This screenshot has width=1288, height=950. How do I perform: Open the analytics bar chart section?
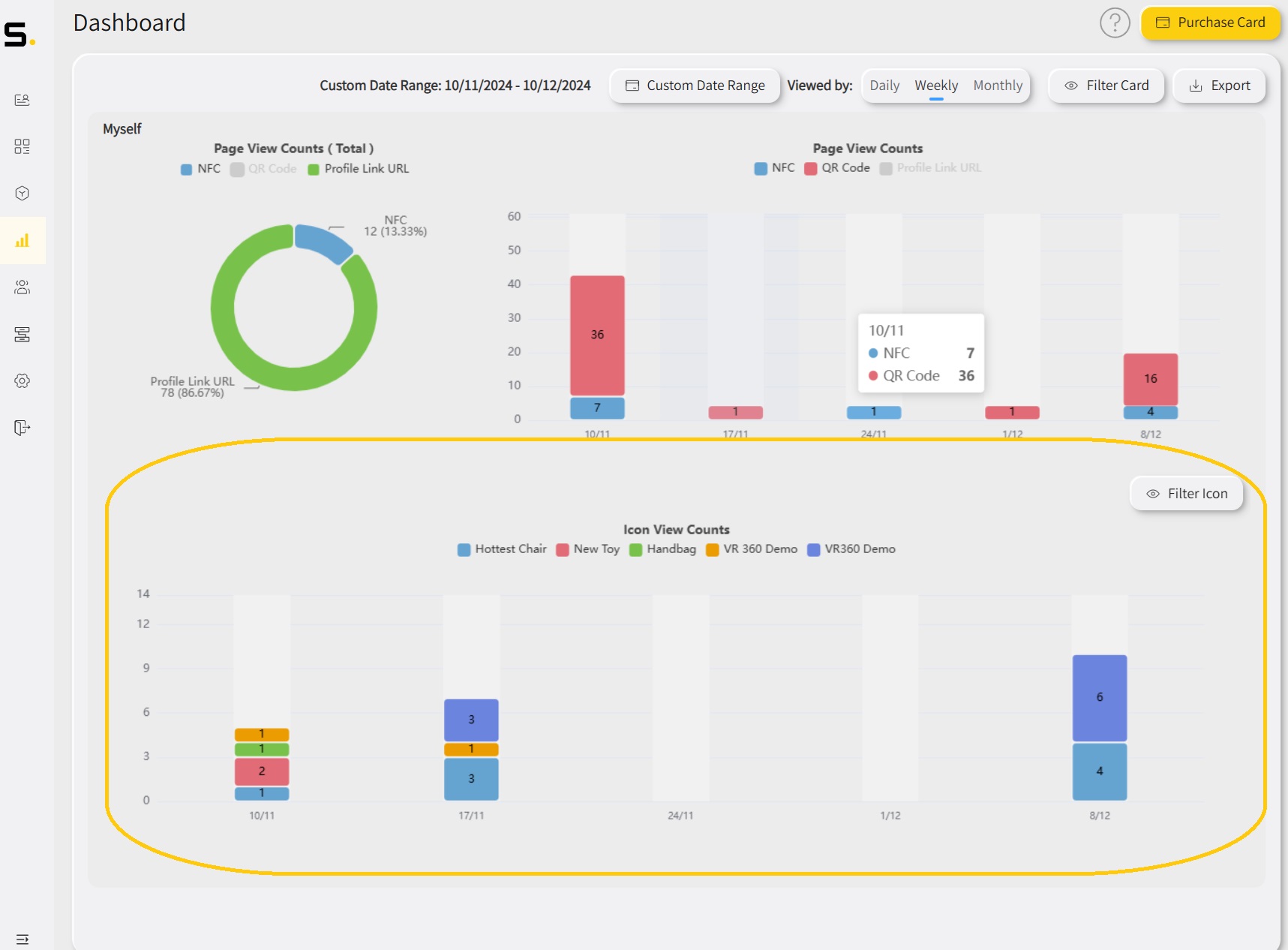click(x=23, y=241)
